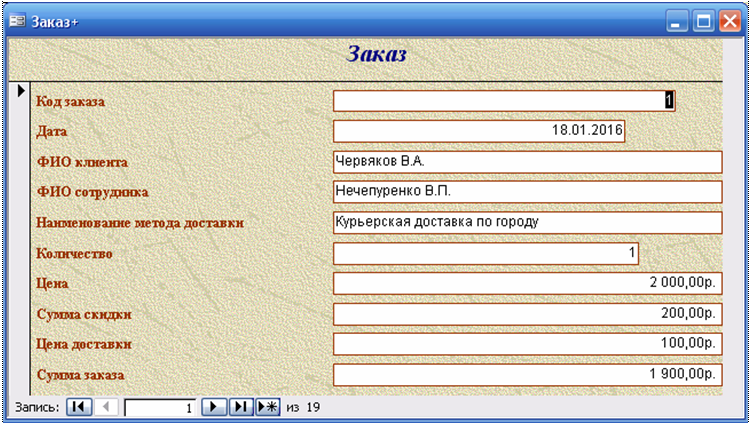The width and height of the screenshot is (749, 423).
Task: Click the Наименование метода доставки field
Action: (x=526, y=223)
